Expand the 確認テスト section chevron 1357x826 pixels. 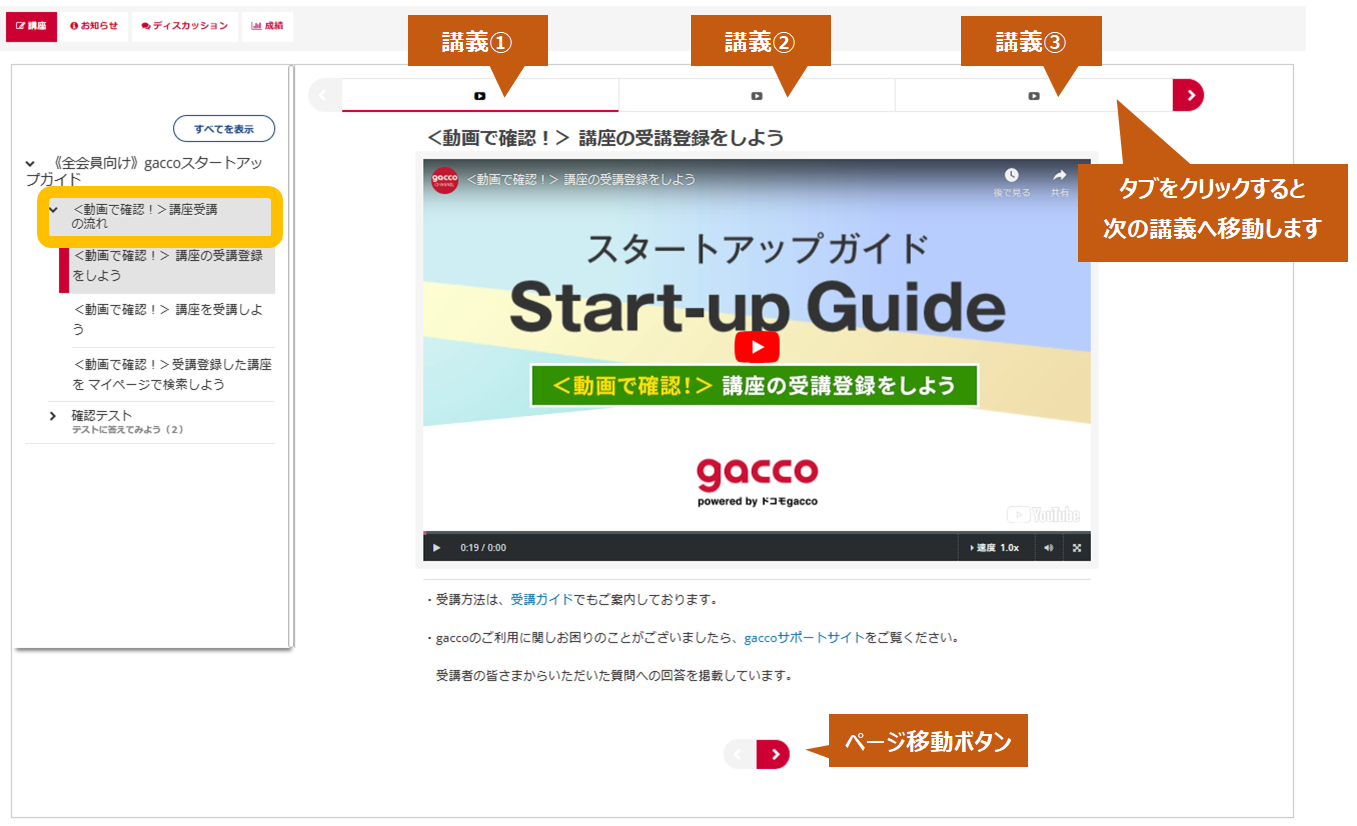point(53,416)
